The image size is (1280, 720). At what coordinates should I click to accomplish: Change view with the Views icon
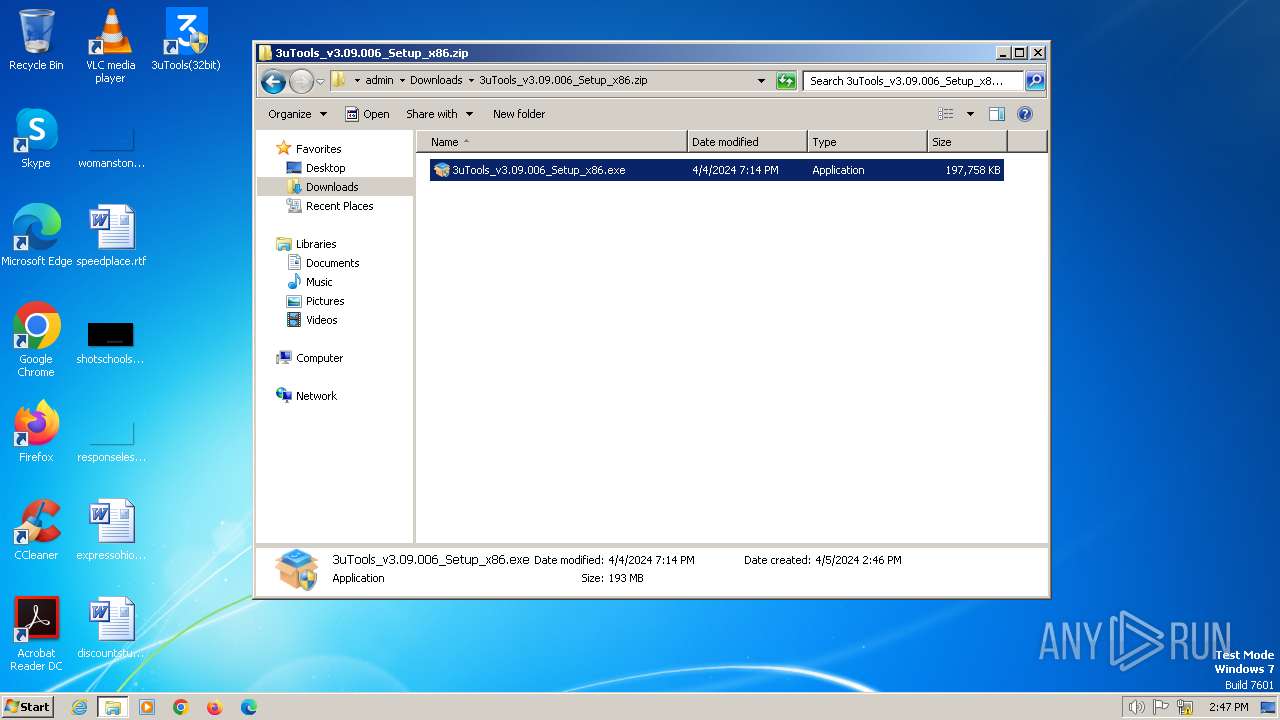[x=946, y=114]
